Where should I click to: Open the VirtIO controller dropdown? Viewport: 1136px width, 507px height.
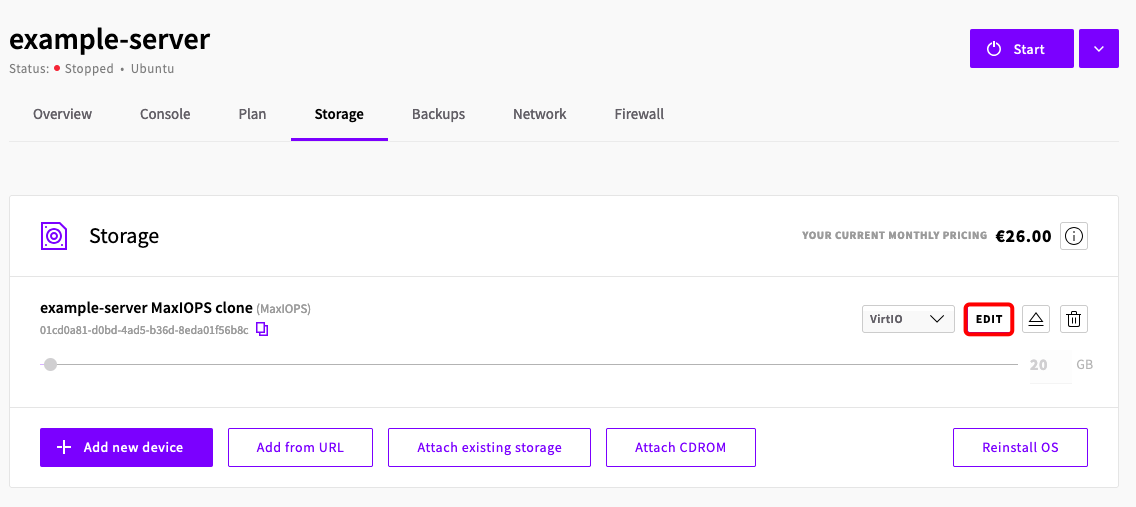(908, 319)
